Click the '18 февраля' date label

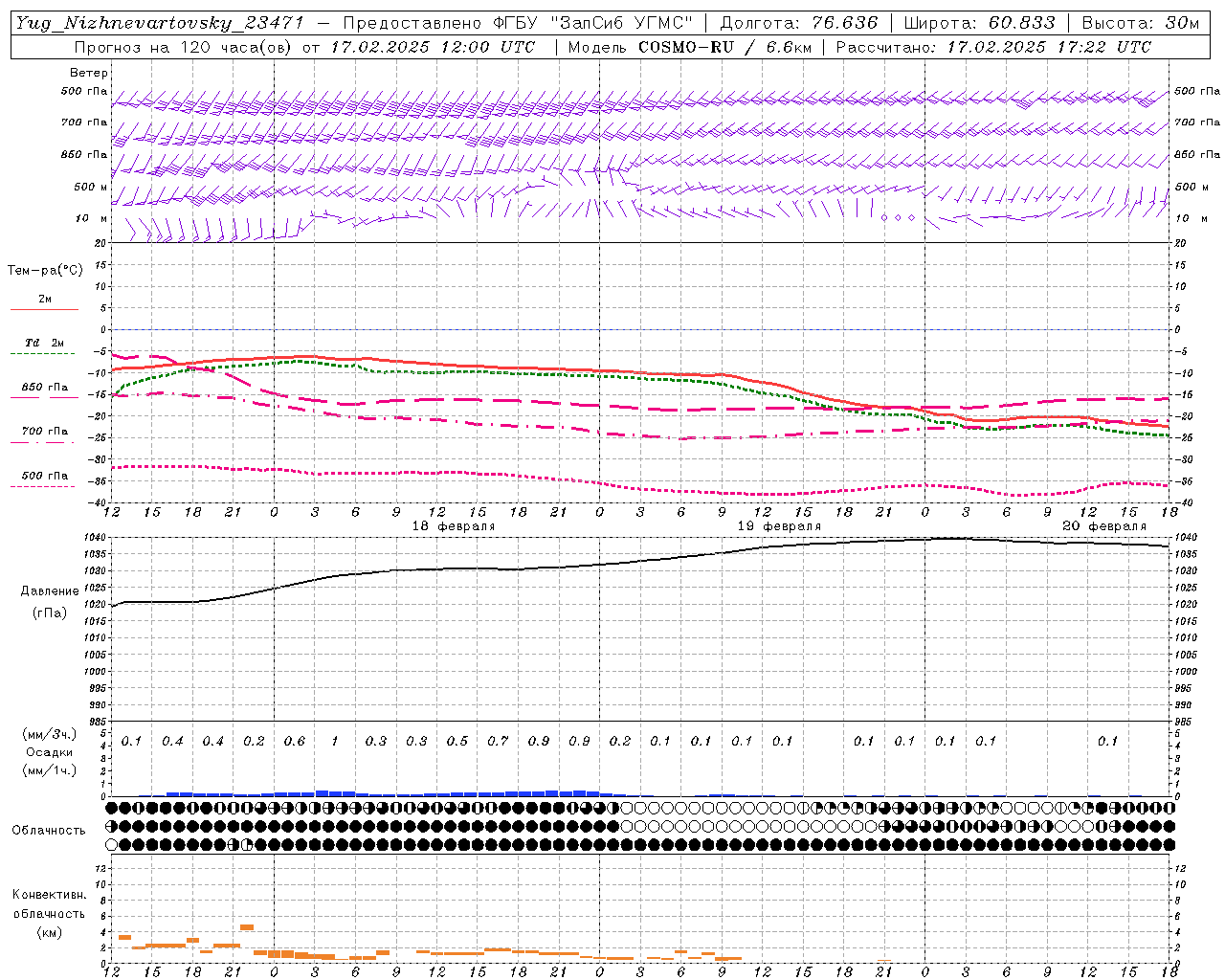tap(454, 526)
